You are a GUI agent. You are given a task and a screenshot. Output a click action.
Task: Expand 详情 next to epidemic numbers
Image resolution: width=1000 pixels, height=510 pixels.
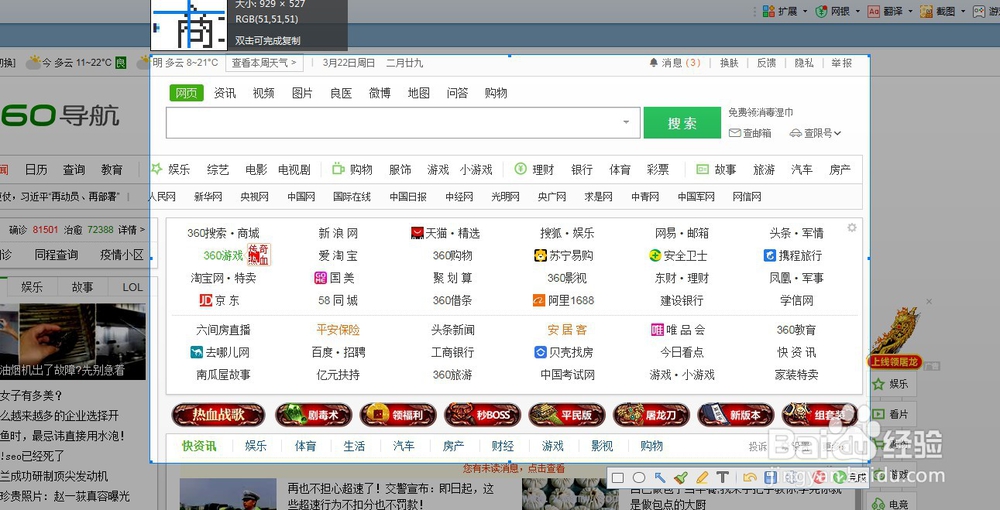(131, 230)
